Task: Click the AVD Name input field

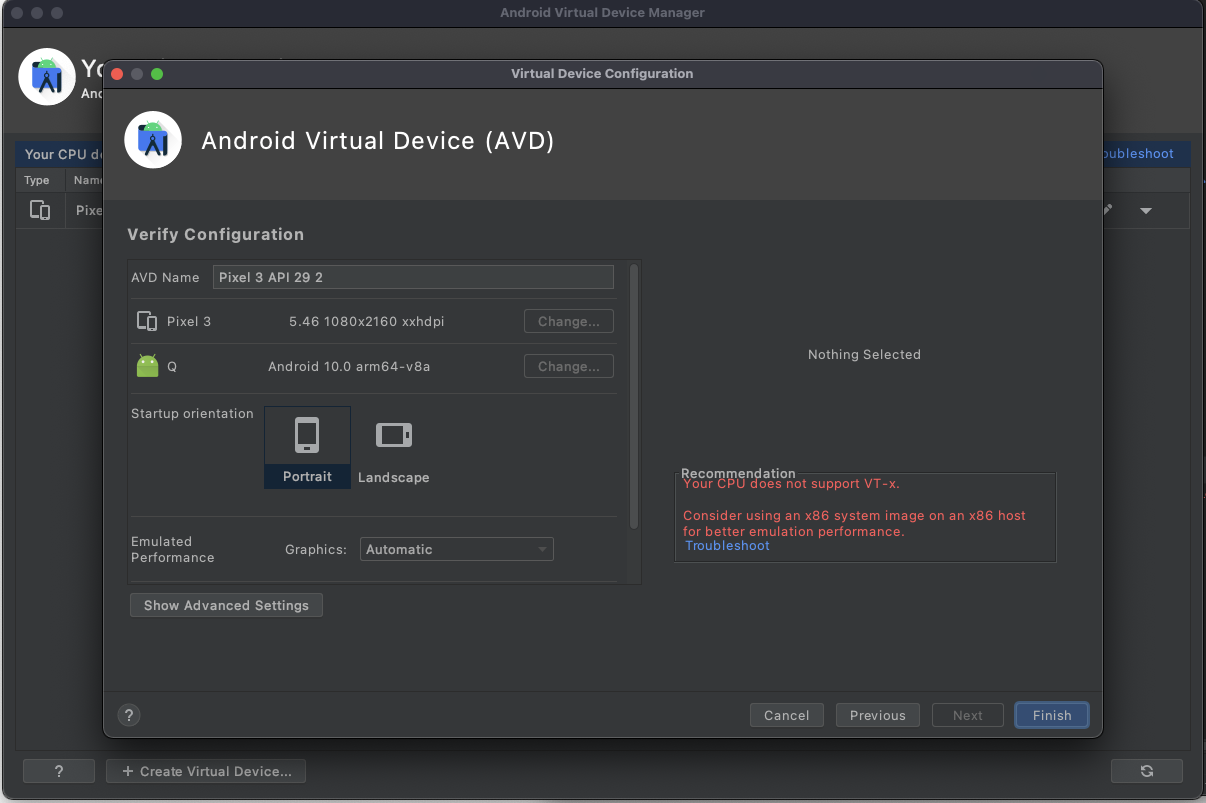Action: (413, 277)
